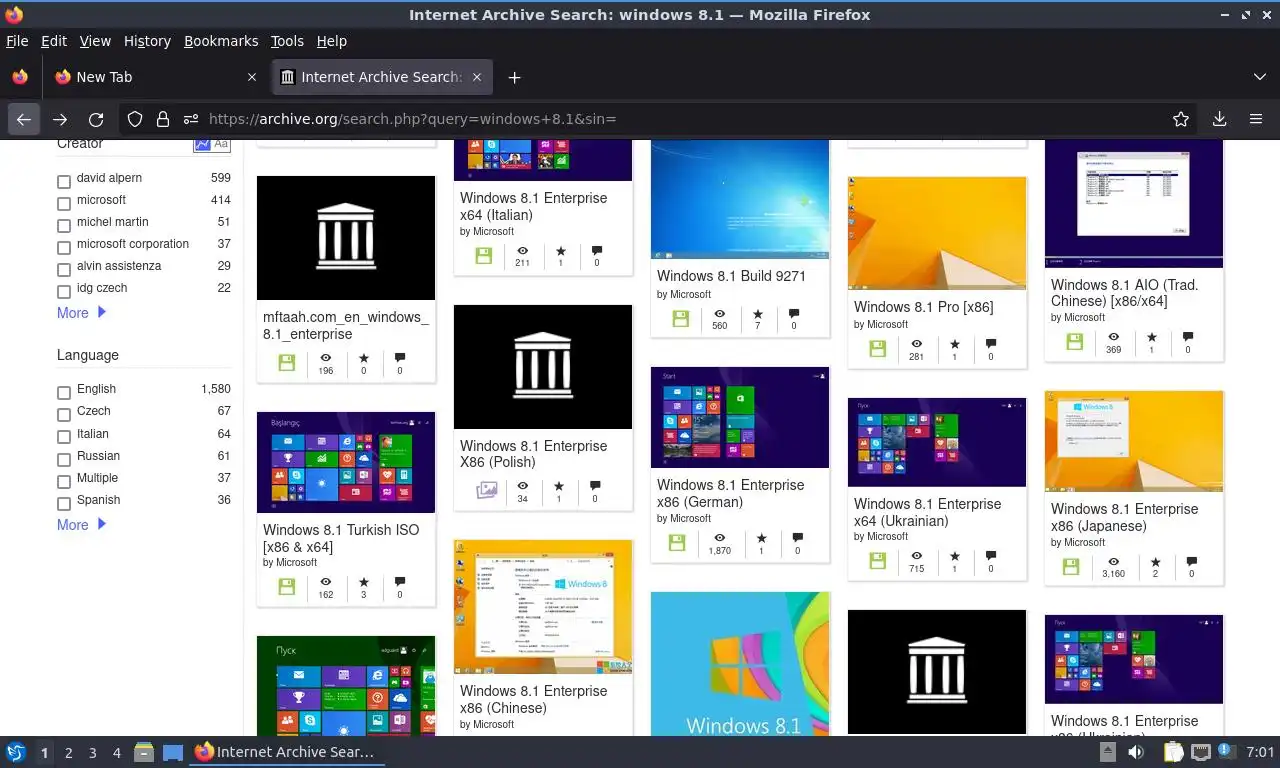The height and width of the screenshot is (768, 1280).
Task: Click the Windows 8.1 Pro [x86] orange thumbnail
Action: pos(937,233)
